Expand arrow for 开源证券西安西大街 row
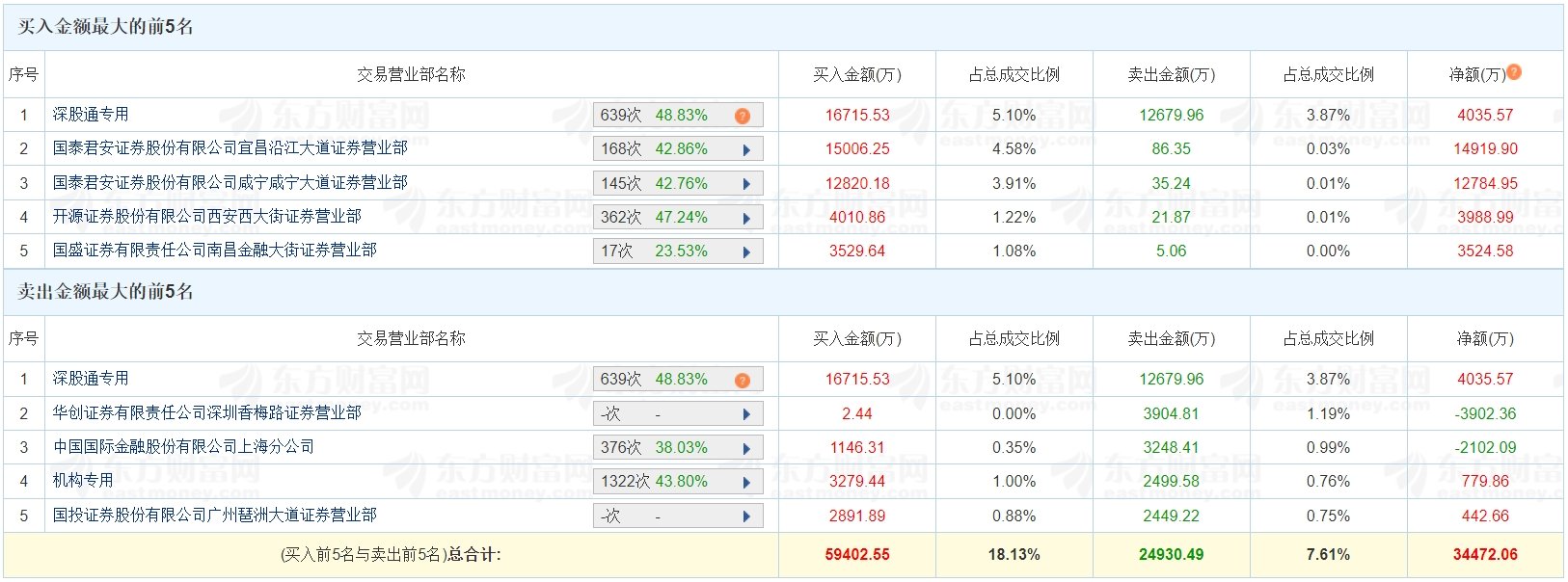The height and width of the screenshot is (582, 1568). [x=746, y=219]
